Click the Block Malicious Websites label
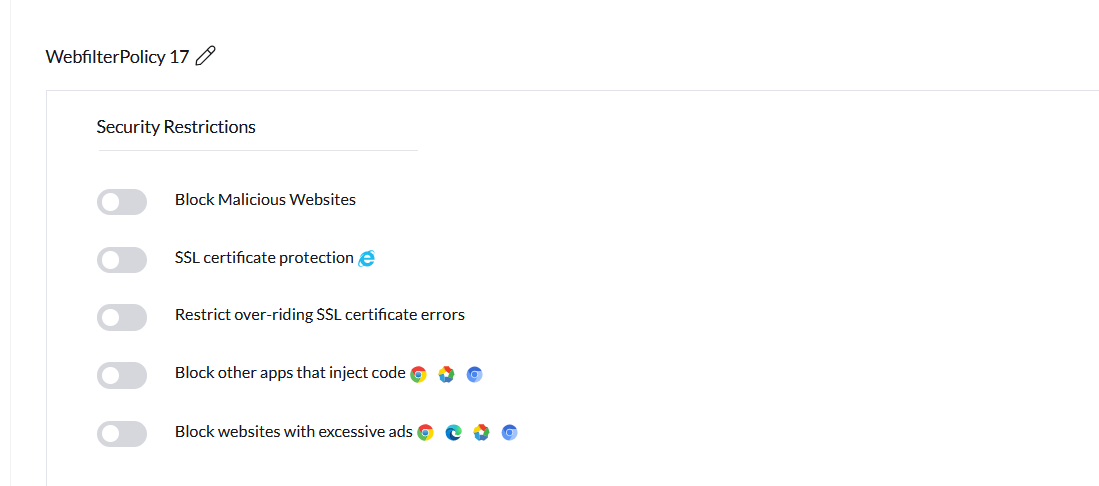 pos(265,199)
